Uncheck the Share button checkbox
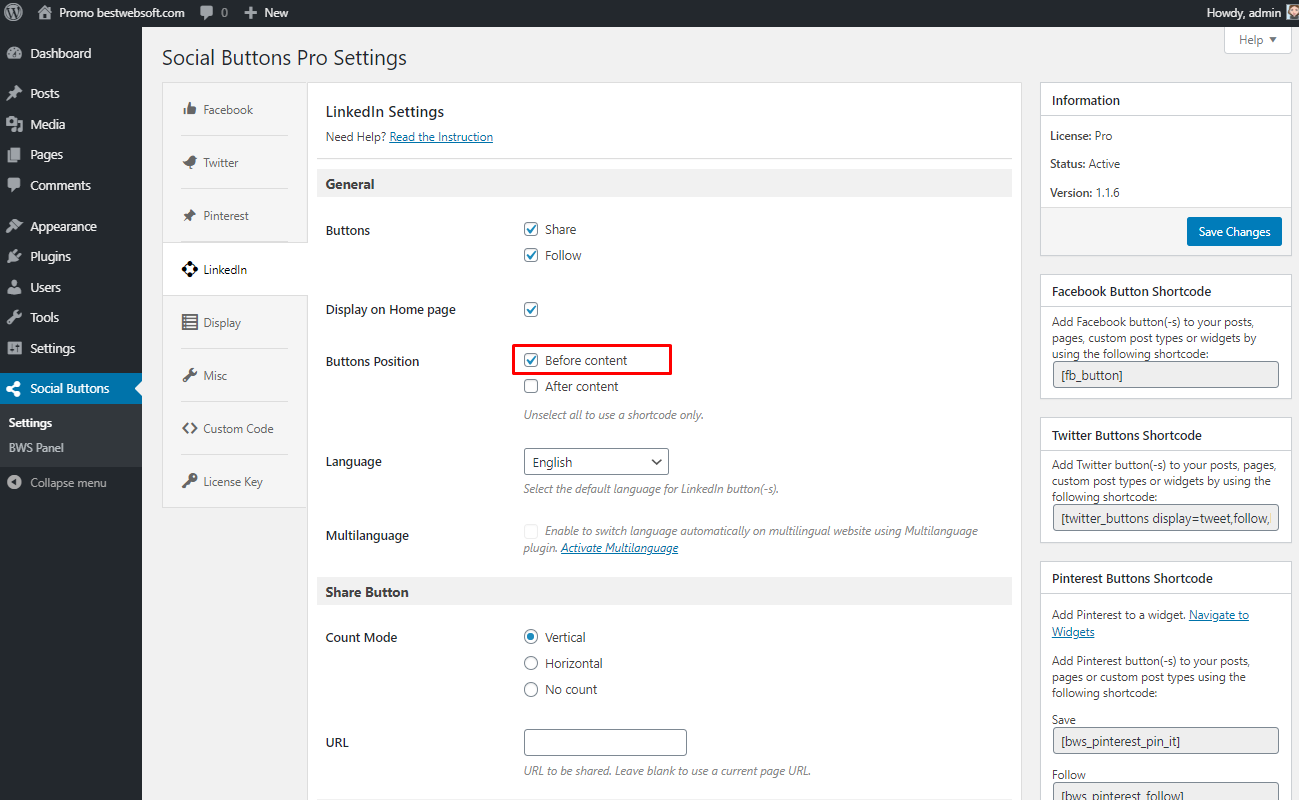The image size is (1299, 800). click(x=531, y=229)
